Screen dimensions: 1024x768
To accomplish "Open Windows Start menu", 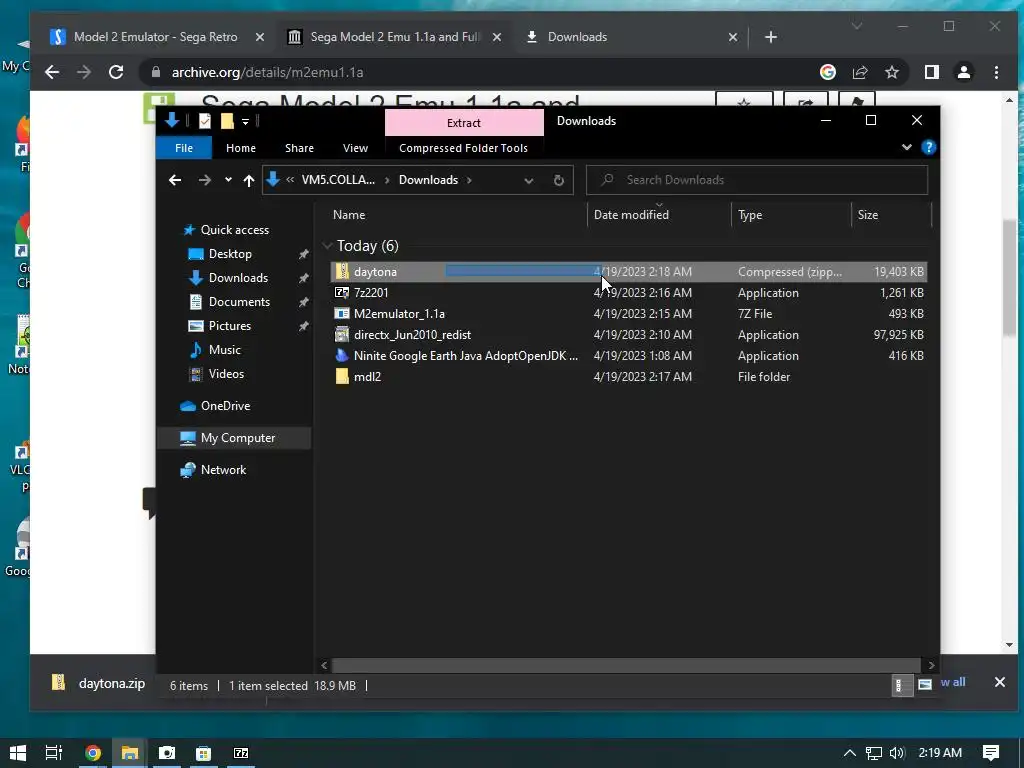I will coord(18,753).
